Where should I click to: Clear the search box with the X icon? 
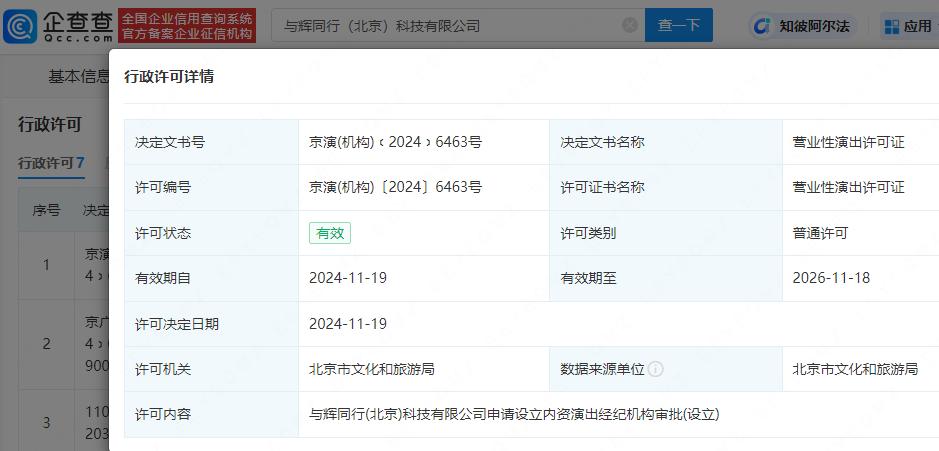point(627,26)
